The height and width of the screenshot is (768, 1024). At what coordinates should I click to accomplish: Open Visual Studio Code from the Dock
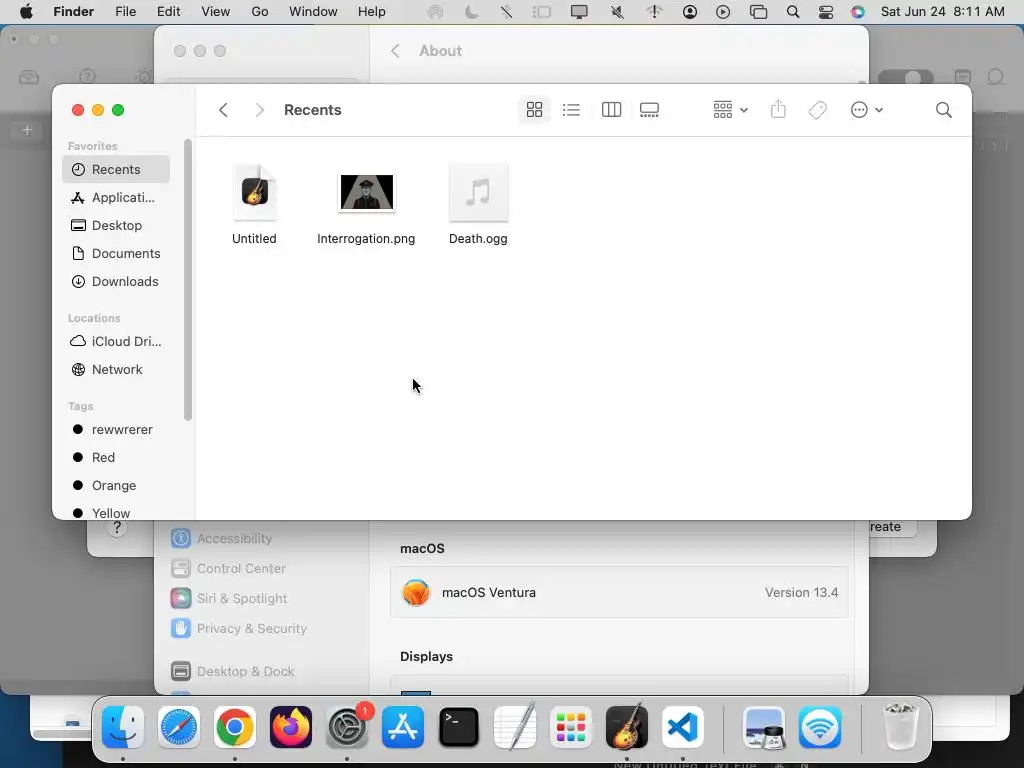tap(682, 727)
